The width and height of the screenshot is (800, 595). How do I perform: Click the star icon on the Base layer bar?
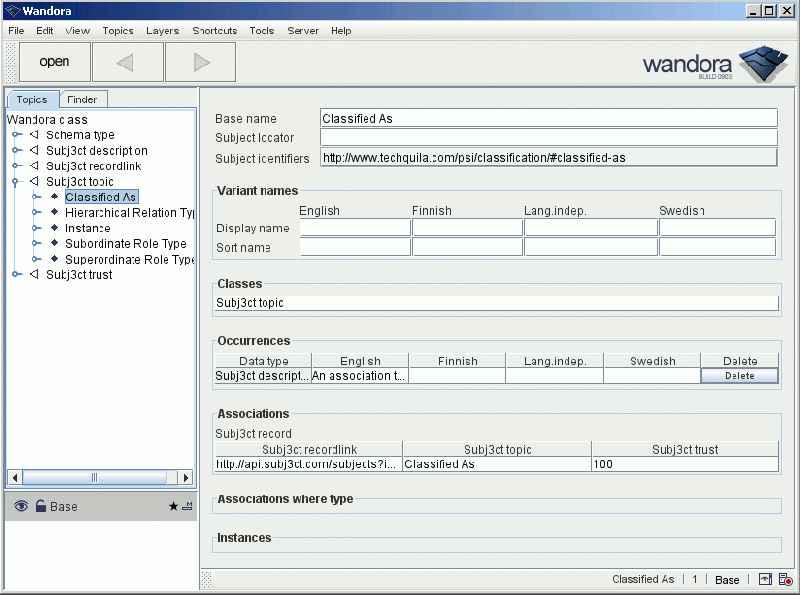tap(173, 506)
